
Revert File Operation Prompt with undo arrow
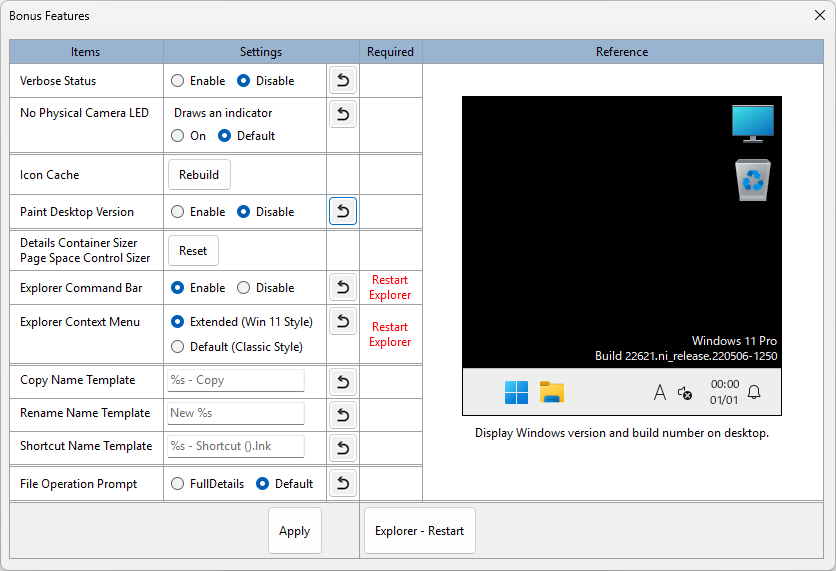coord(343,483)
